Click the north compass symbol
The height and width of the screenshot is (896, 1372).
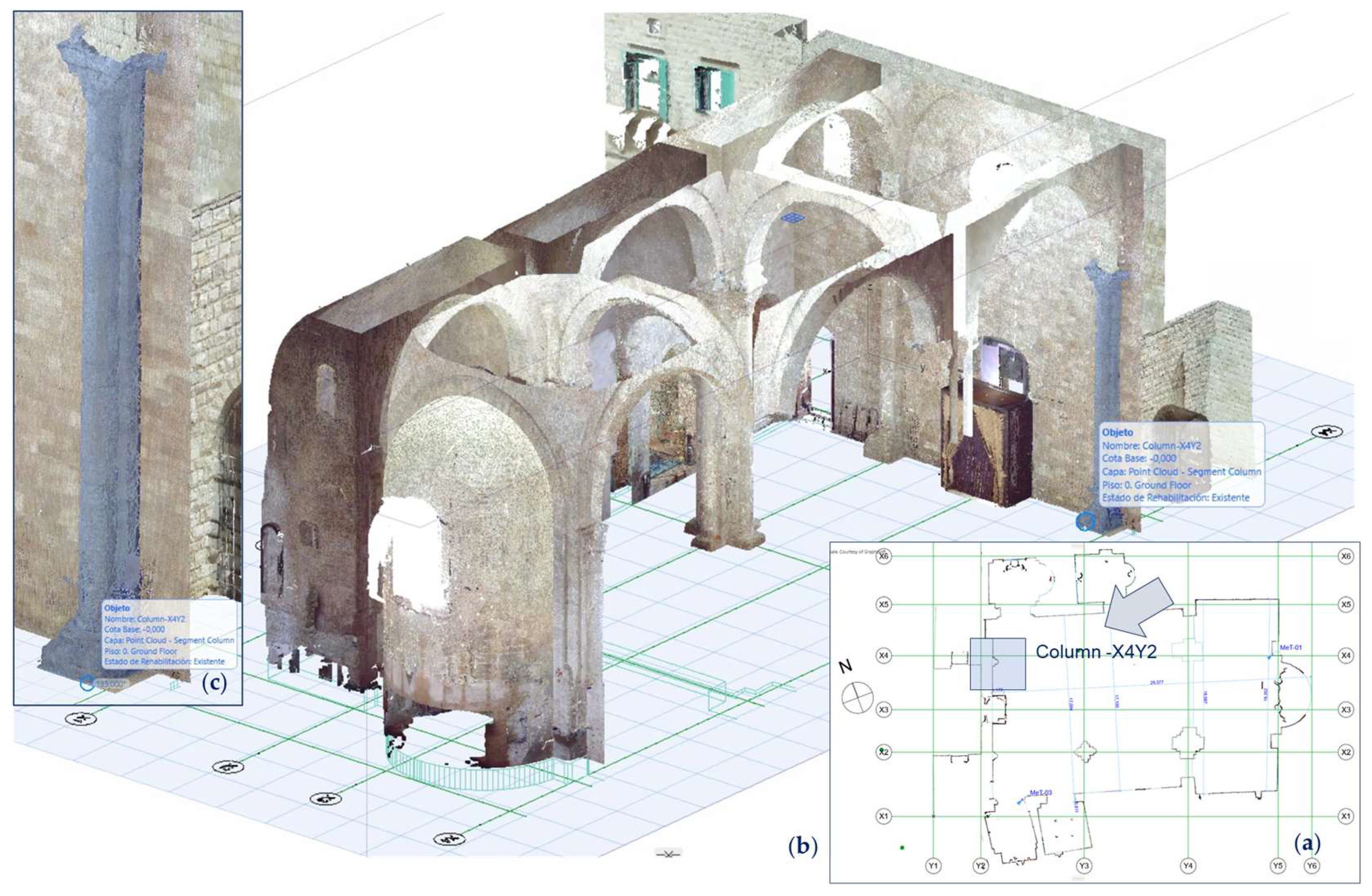click(857, 697)
